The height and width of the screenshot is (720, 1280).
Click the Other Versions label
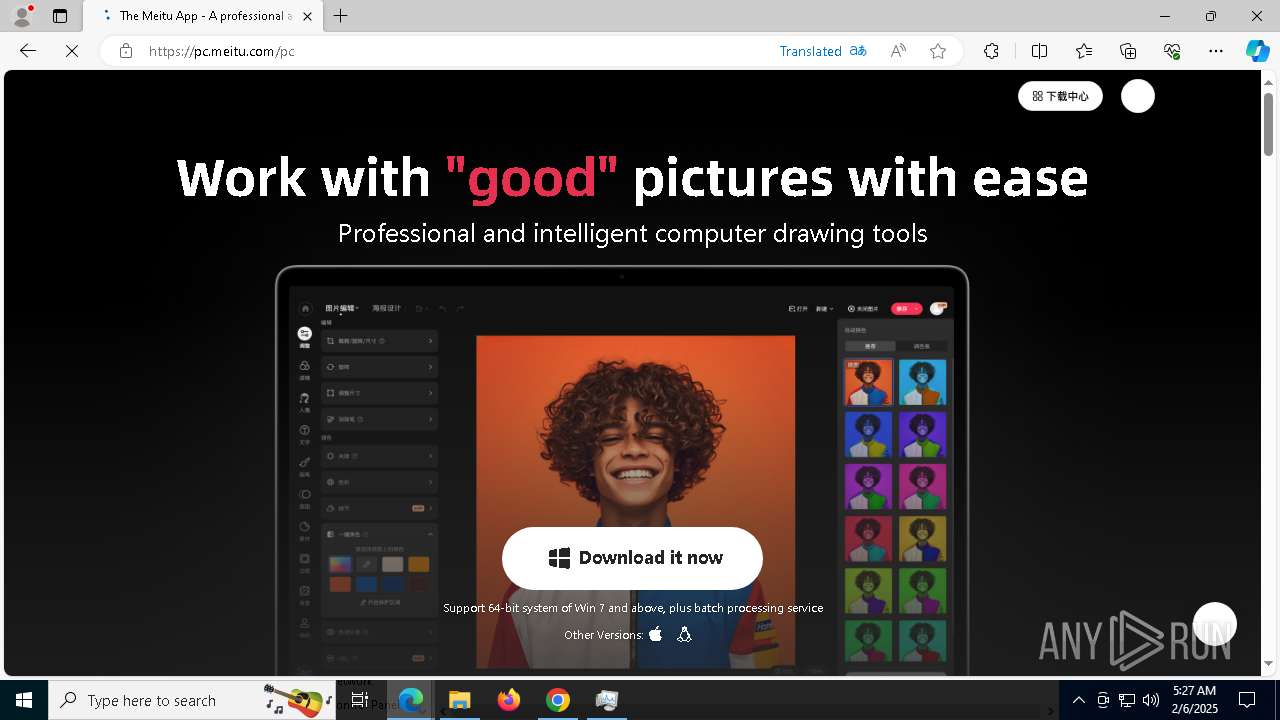[x=603, y=635]
